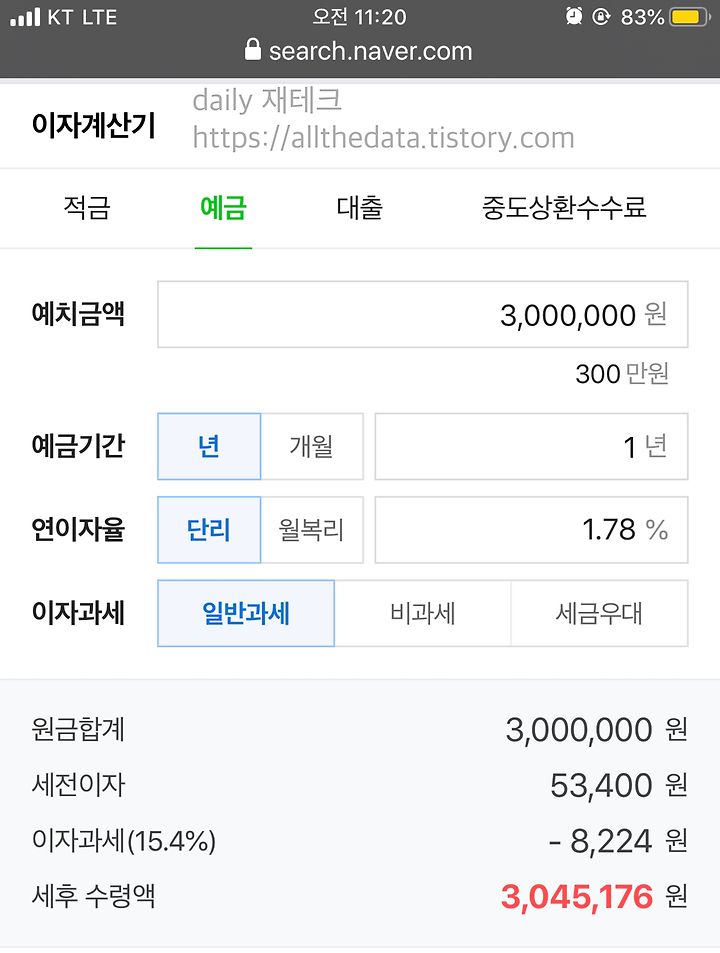Viewport: 720px width, 953px height.
Task: Switch to the 적금 tab
Action: tap(87, 208)
